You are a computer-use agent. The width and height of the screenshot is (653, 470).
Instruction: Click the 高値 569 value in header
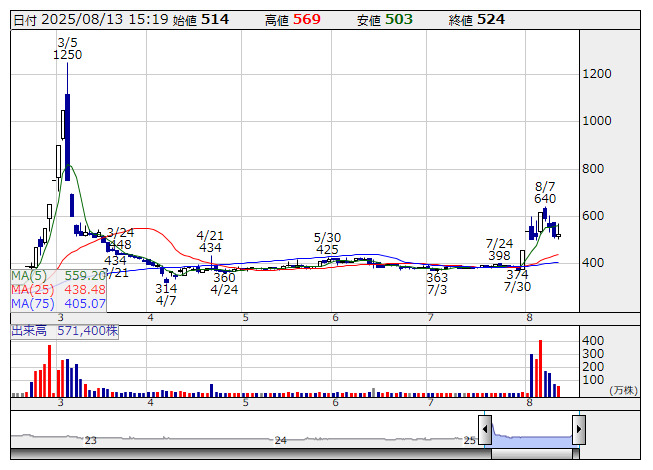[x=307, y=19]
